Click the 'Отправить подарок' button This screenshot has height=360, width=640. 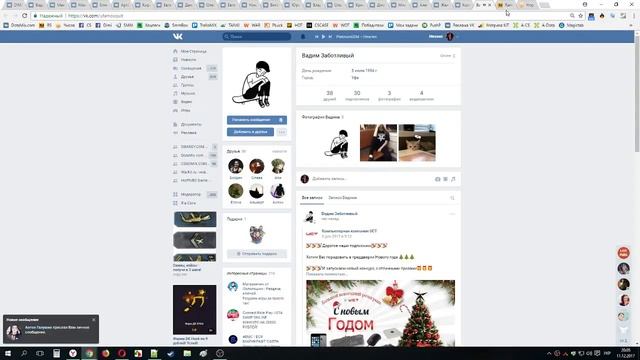[257, 253]
